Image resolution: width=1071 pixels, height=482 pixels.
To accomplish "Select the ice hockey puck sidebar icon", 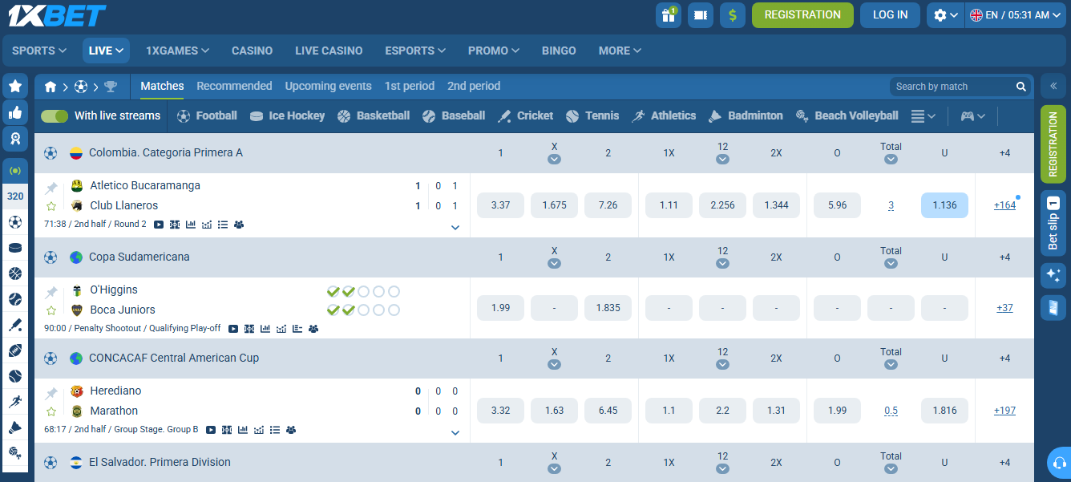I will pos(15,248).
